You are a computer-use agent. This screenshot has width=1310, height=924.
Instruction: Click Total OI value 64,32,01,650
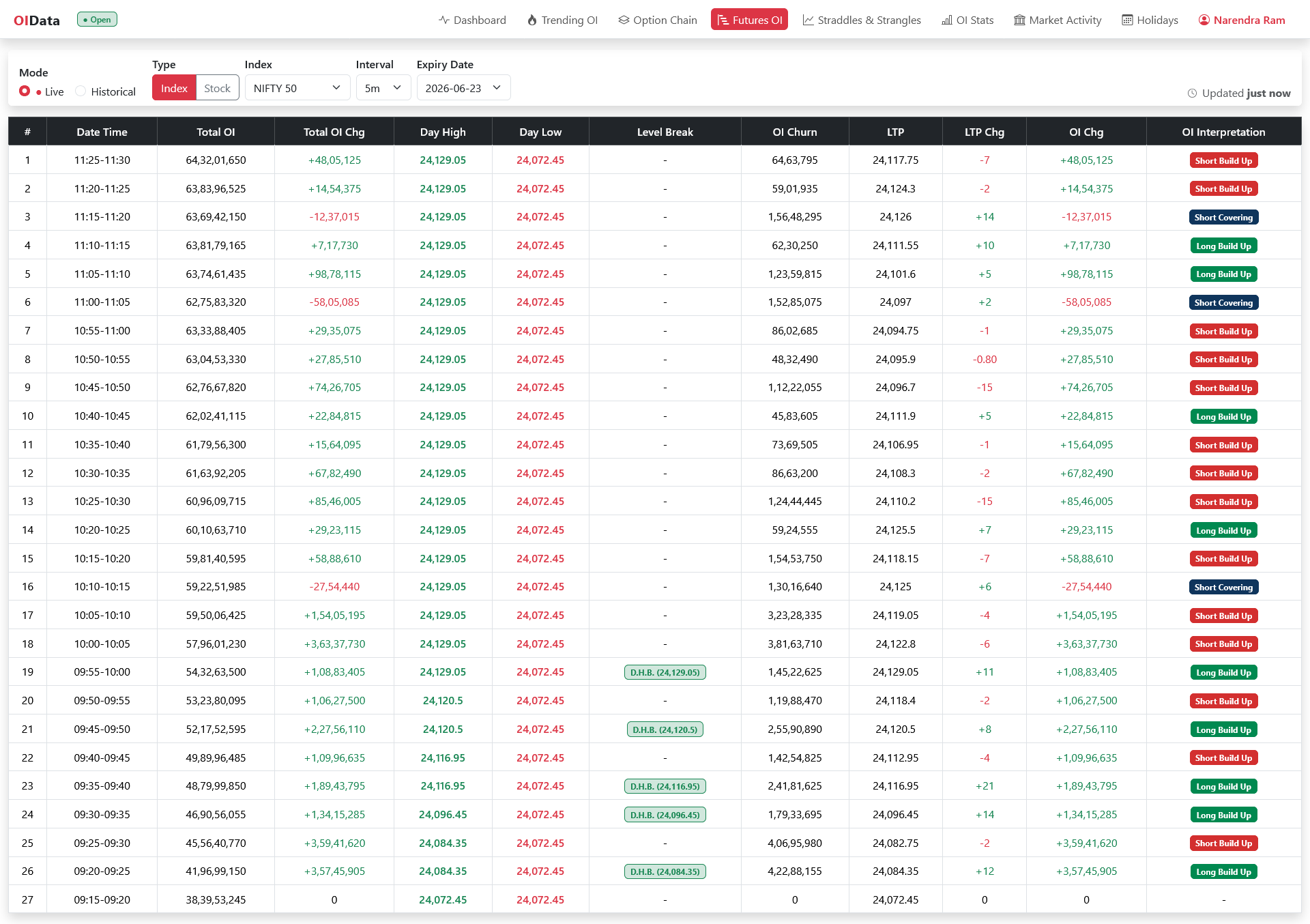[x=216, y=160]
